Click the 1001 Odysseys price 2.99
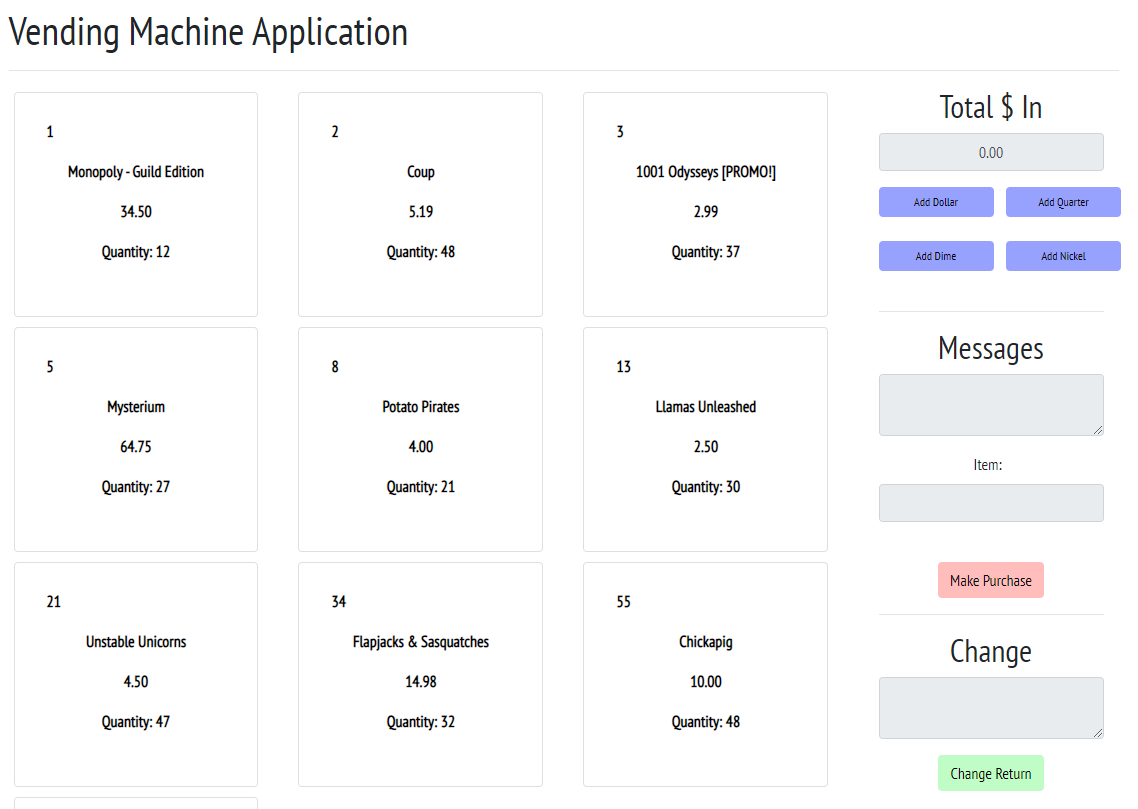The height and width of the screenshot is (809, 1138). pyautogui.click(x=705, y=212)
